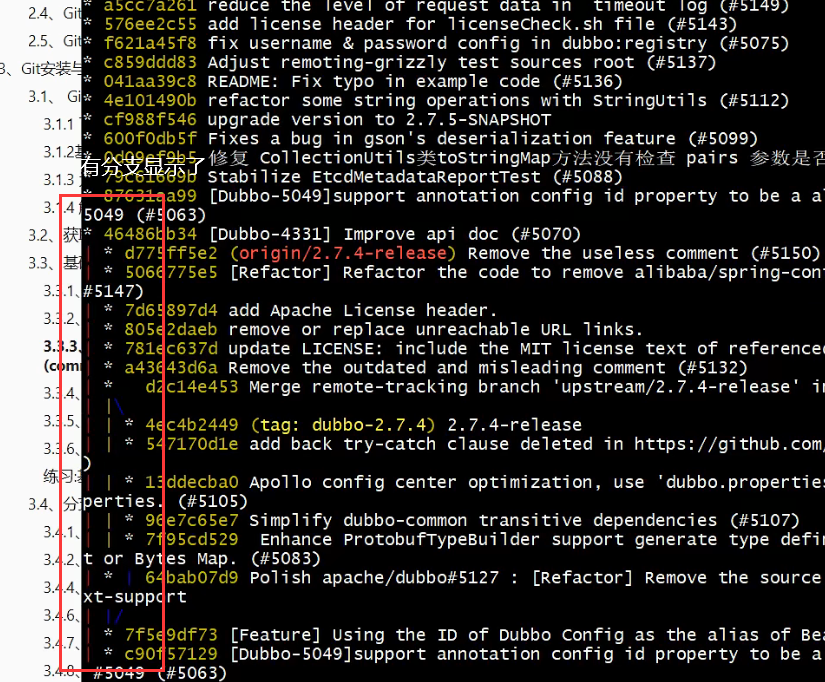Screen dimensions: 825x682
Task: Click merge commit hash d2c14e453
Action: coord(192,387)
